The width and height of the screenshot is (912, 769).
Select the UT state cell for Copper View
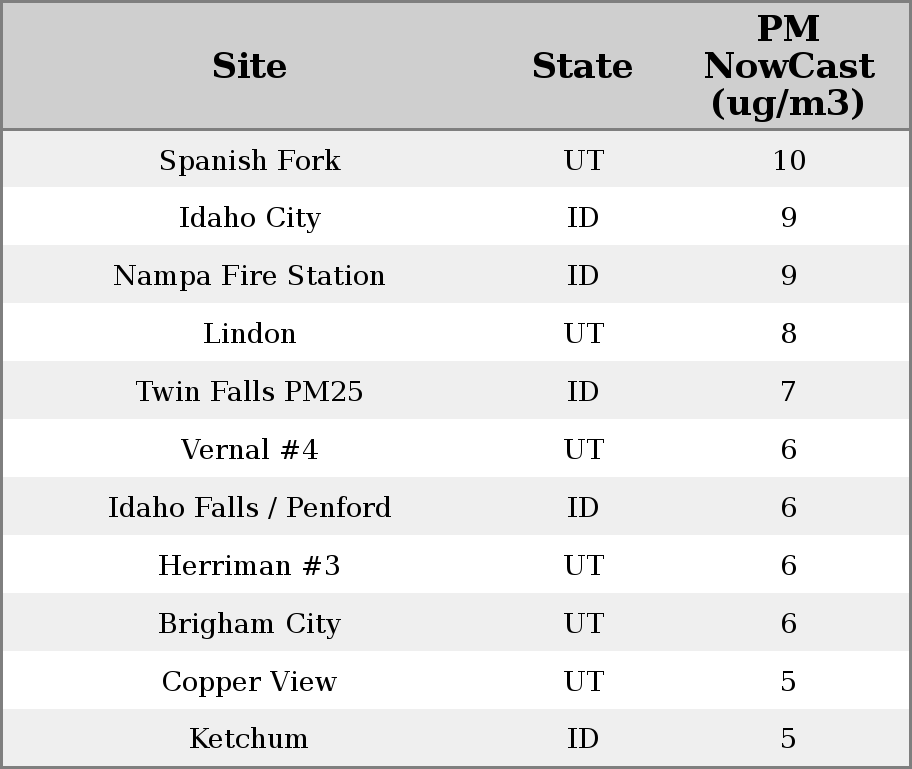point(583,682)
